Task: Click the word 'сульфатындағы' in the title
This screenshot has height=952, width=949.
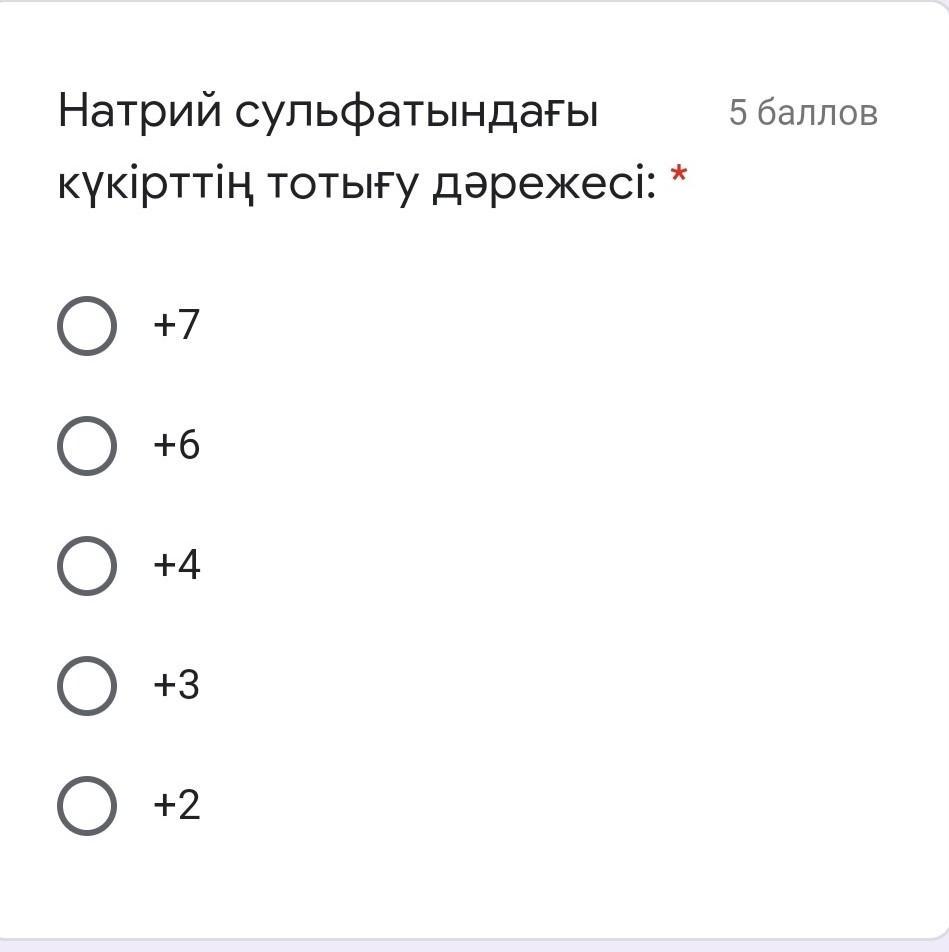Action: click(417, 114)
